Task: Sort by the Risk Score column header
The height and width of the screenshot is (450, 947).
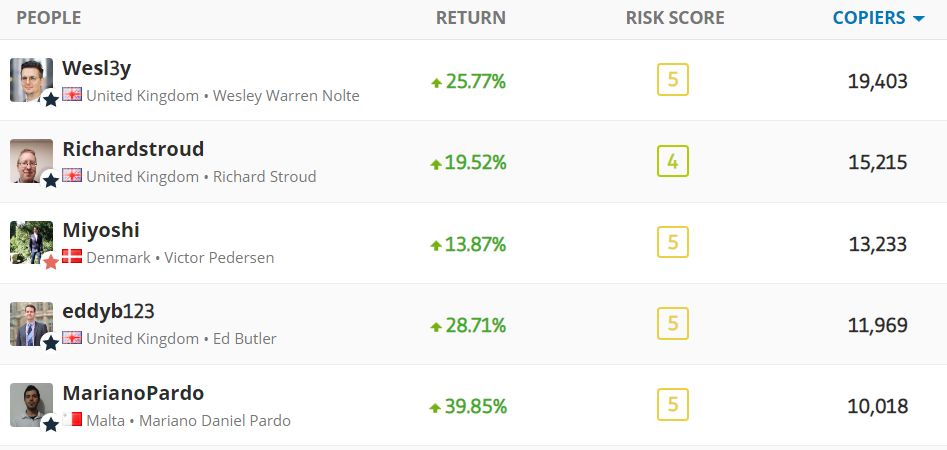Action: (x=675, y=18)
